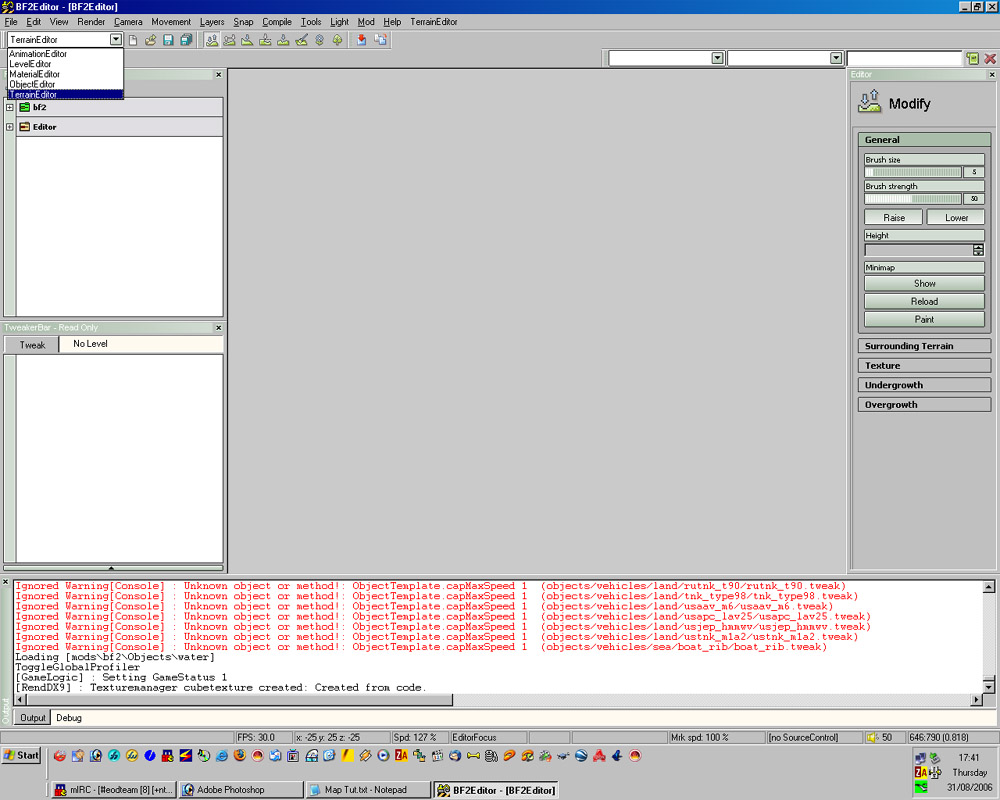1000x800 pixels.
Task: Choose LevelEditor from the dropdown list
Action: 31,64
